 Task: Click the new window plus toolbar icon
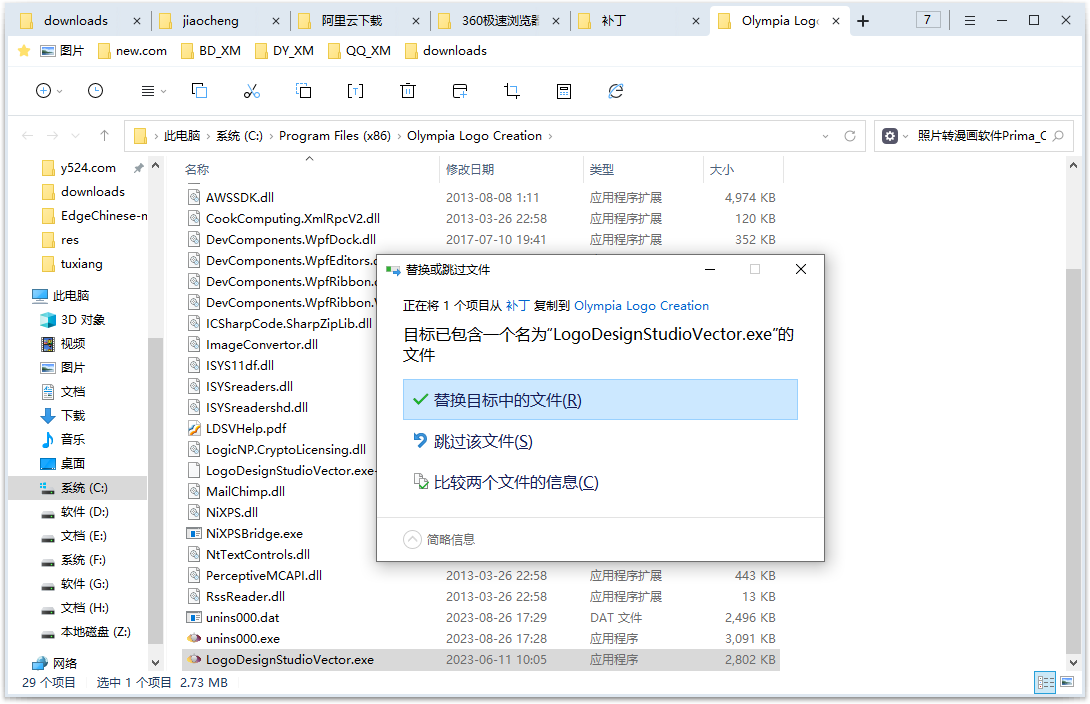[x=459, y=91]
